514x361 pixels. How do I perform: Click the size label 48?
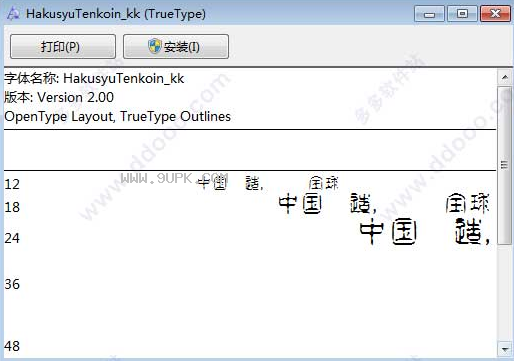(x=12, y=346)
